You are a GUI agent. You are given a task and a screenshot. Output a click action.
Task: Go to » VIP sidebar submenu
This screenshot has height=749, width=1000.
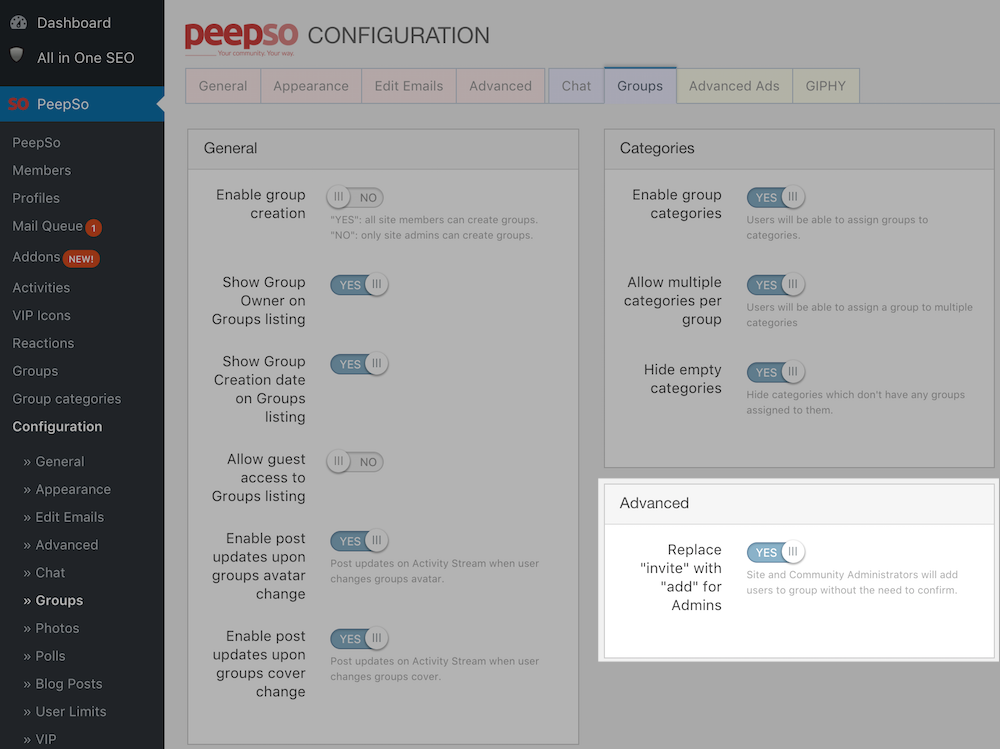(x=40, y=739)
